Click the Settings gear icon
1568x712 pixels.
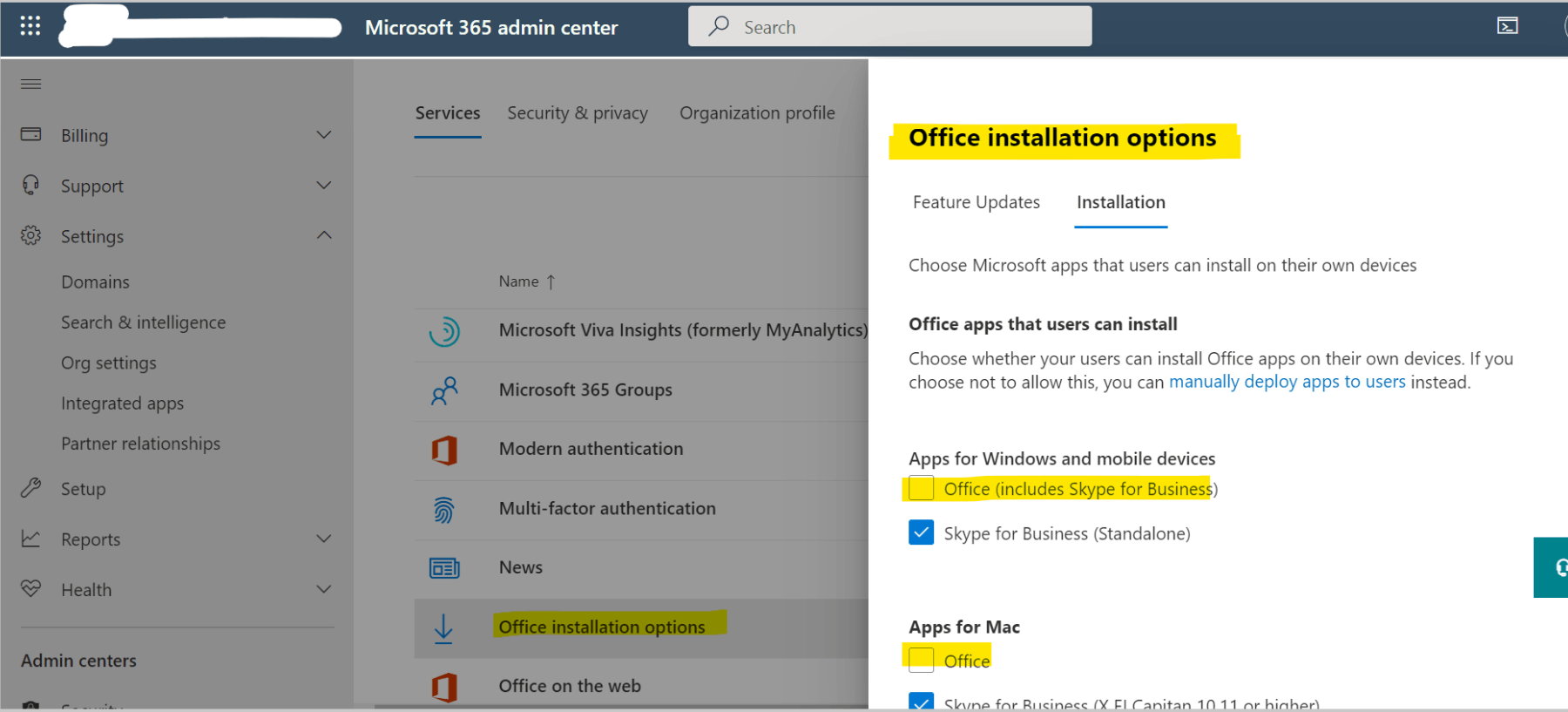click(30, 235)
